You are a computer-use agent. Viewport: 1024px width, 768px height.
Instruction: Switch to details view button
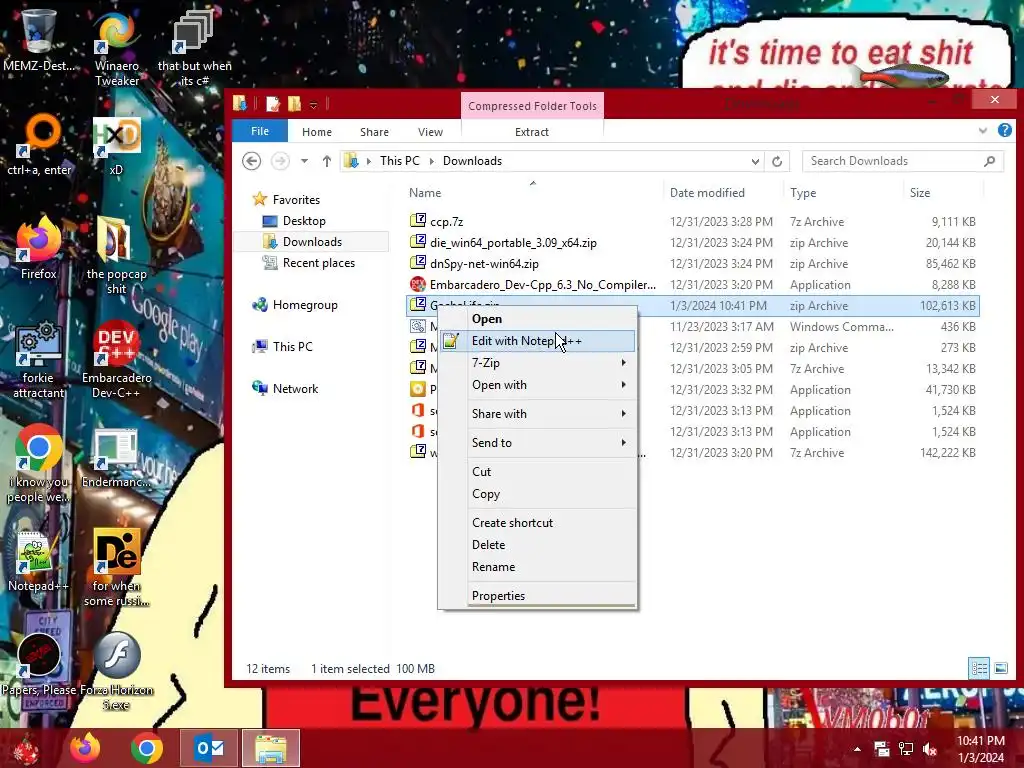(x=978, y=668)
